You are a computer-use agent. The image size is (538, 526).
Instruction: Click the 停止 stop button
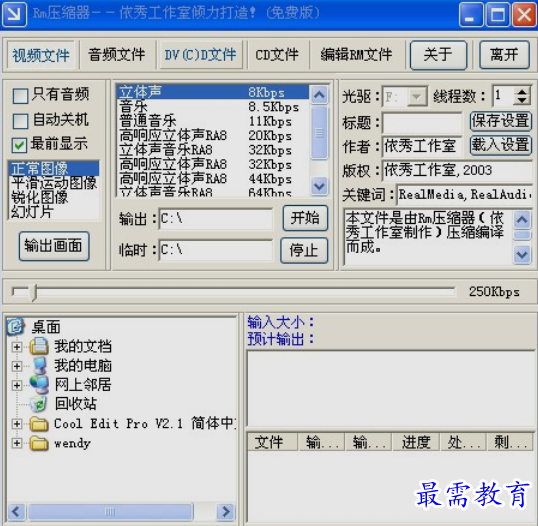[x=304, y=250]
